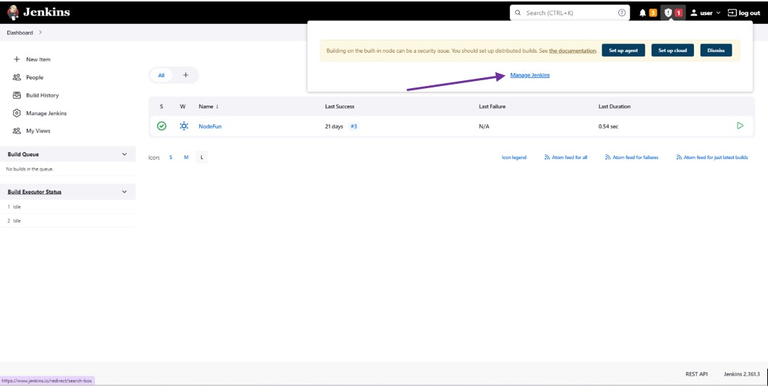Open Manage Jenkins link in popup
Screen dimensions: 768x386
tap(530, 75)
